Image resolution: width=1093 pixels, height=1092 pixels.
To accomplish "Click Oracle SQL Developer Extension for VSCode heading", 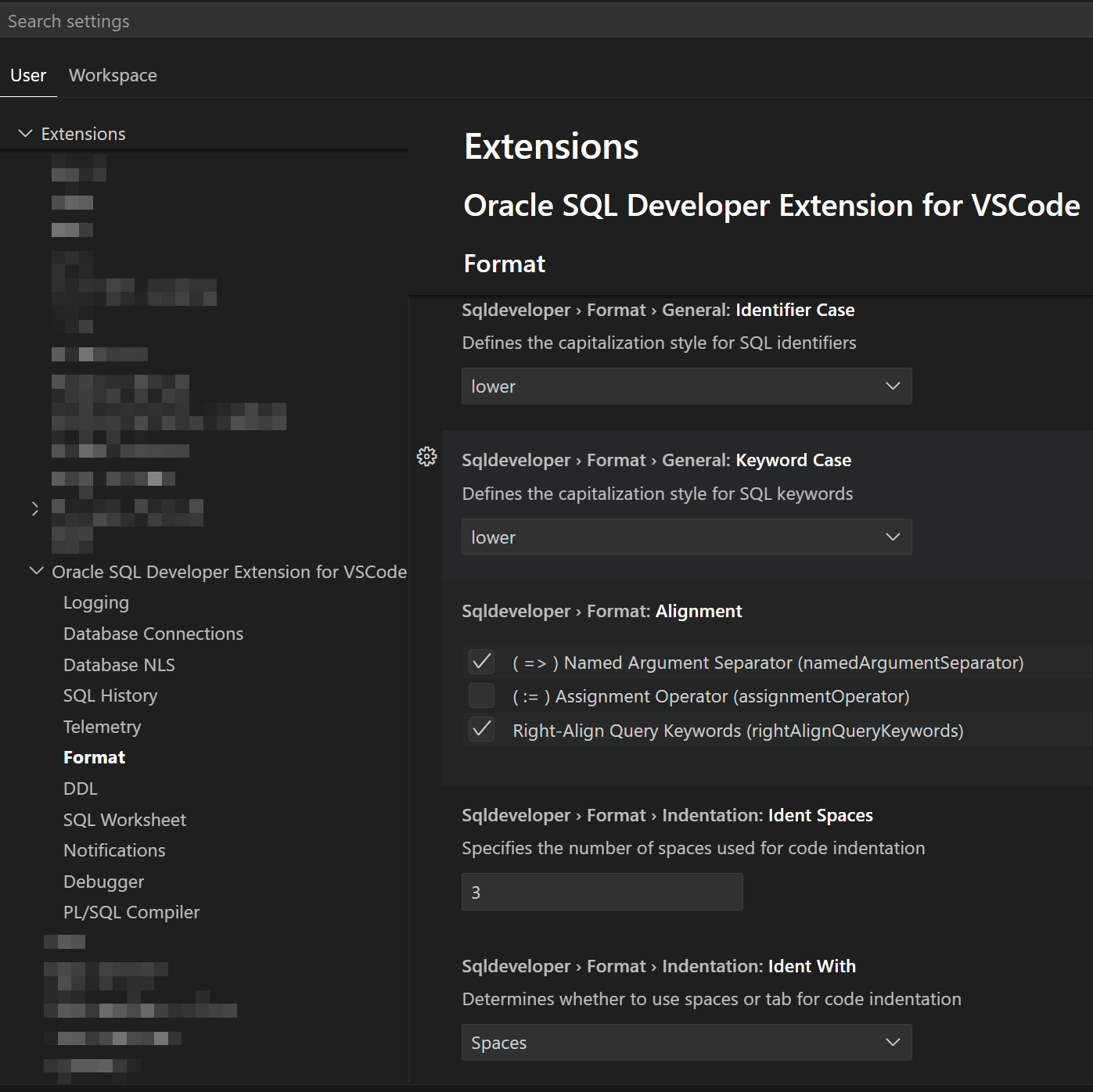I will pos(771,205).
